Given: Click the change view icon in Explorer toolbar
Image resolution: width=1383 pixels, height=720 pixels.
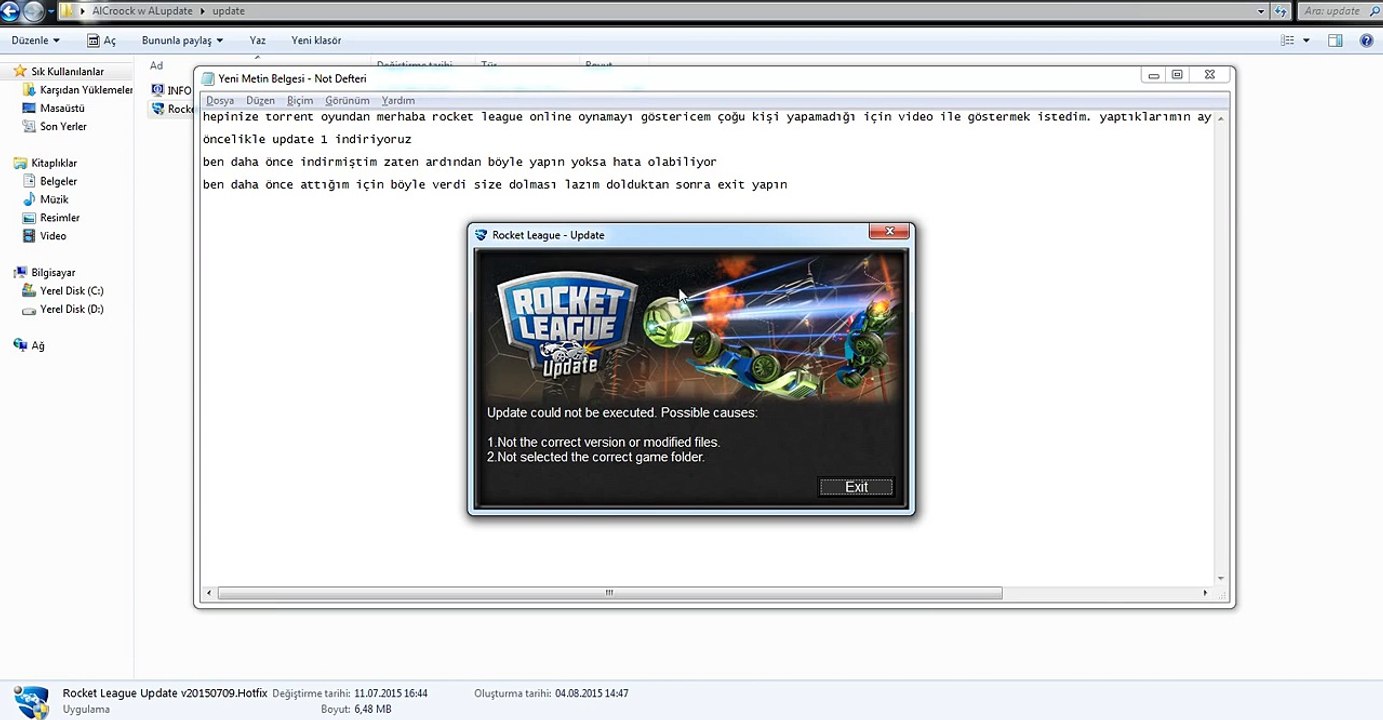Looking at the screenshot, I should tap(1288, 40).
